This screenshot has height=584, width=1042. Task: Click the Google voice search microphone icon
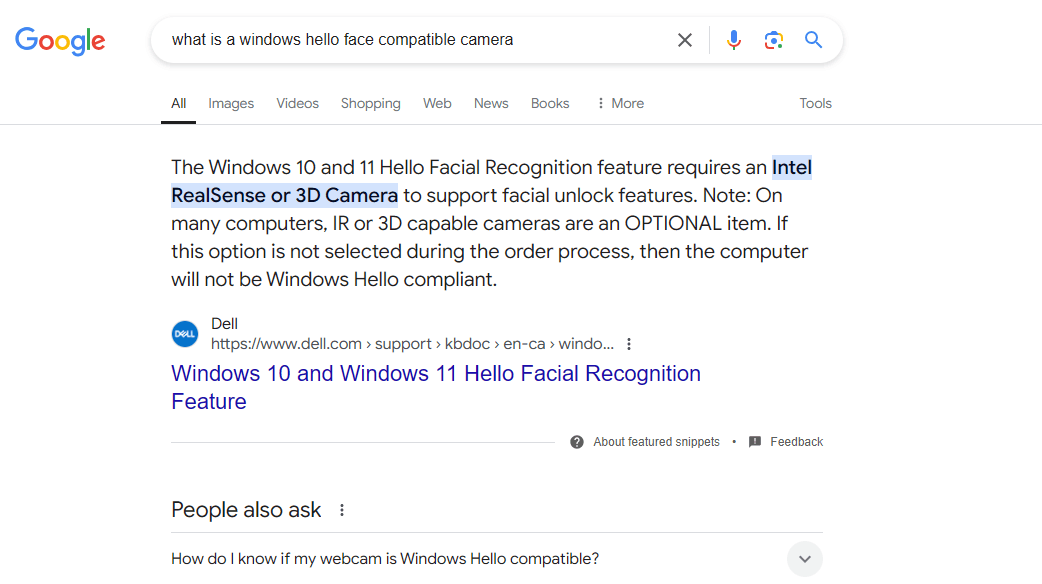[x=733, y=39]
